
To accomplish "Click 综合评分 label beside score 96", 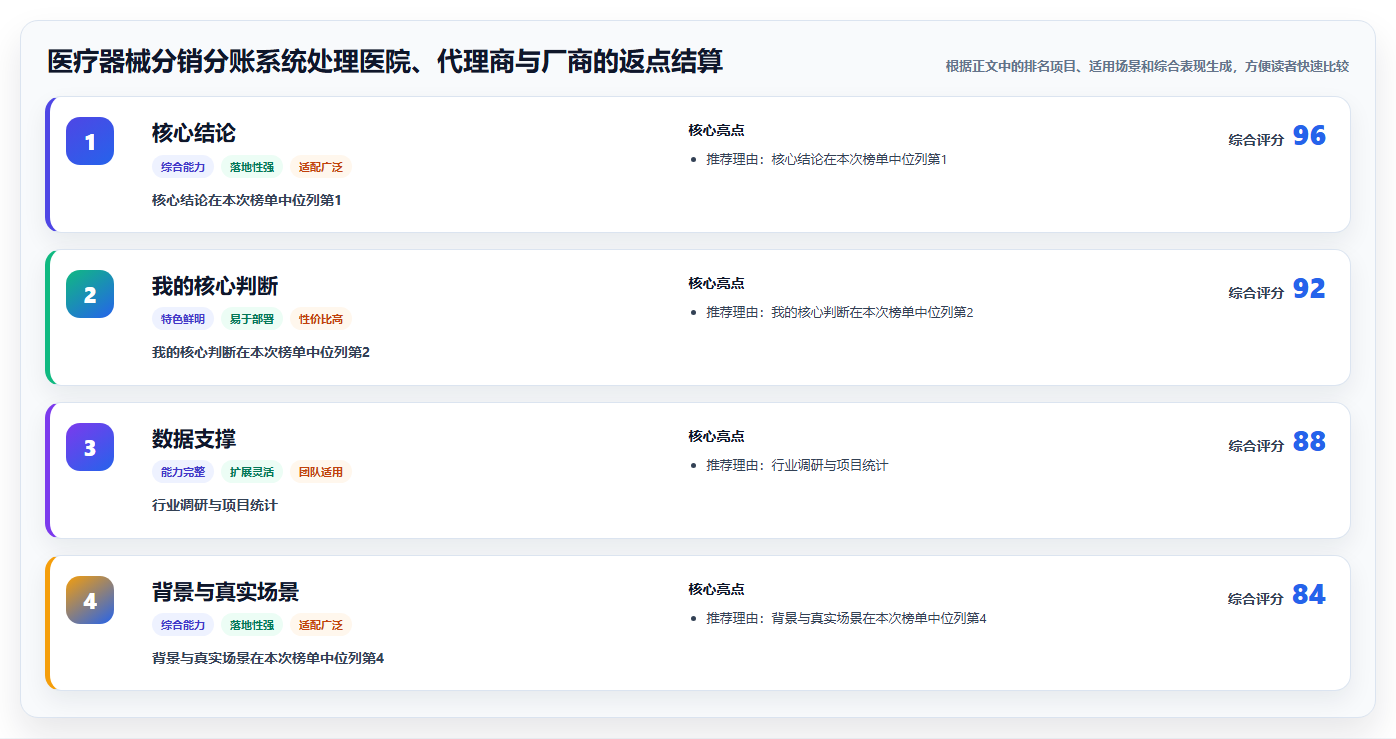I will coord(1256,140).
